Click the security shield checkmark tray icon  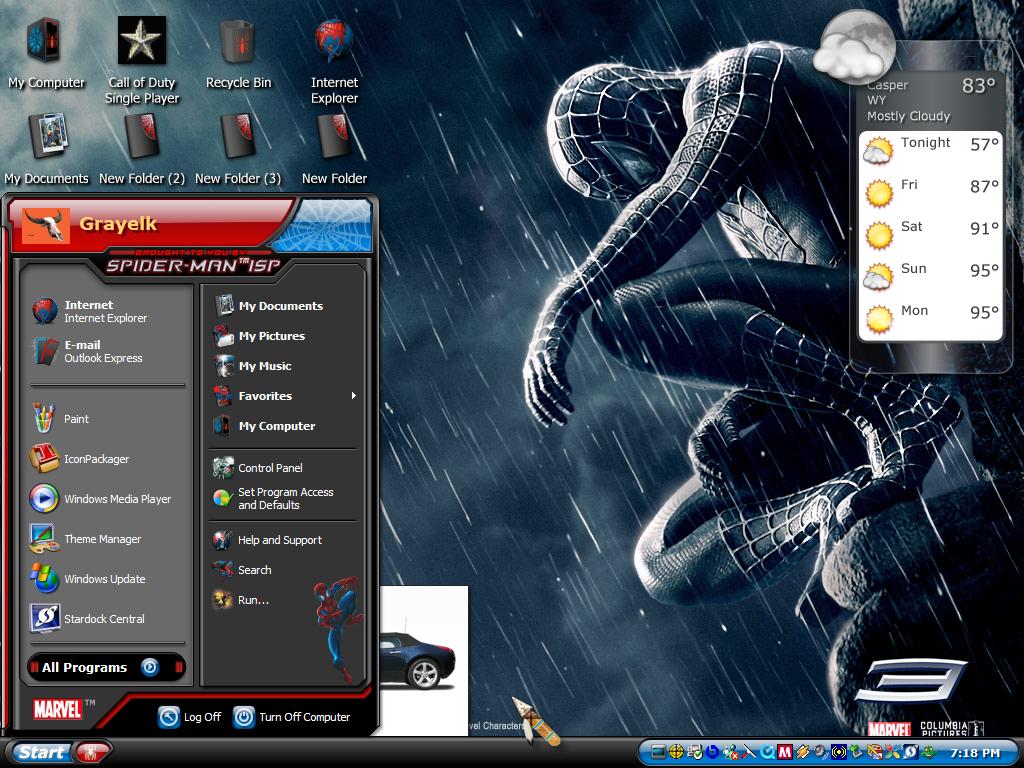point(695,752)
